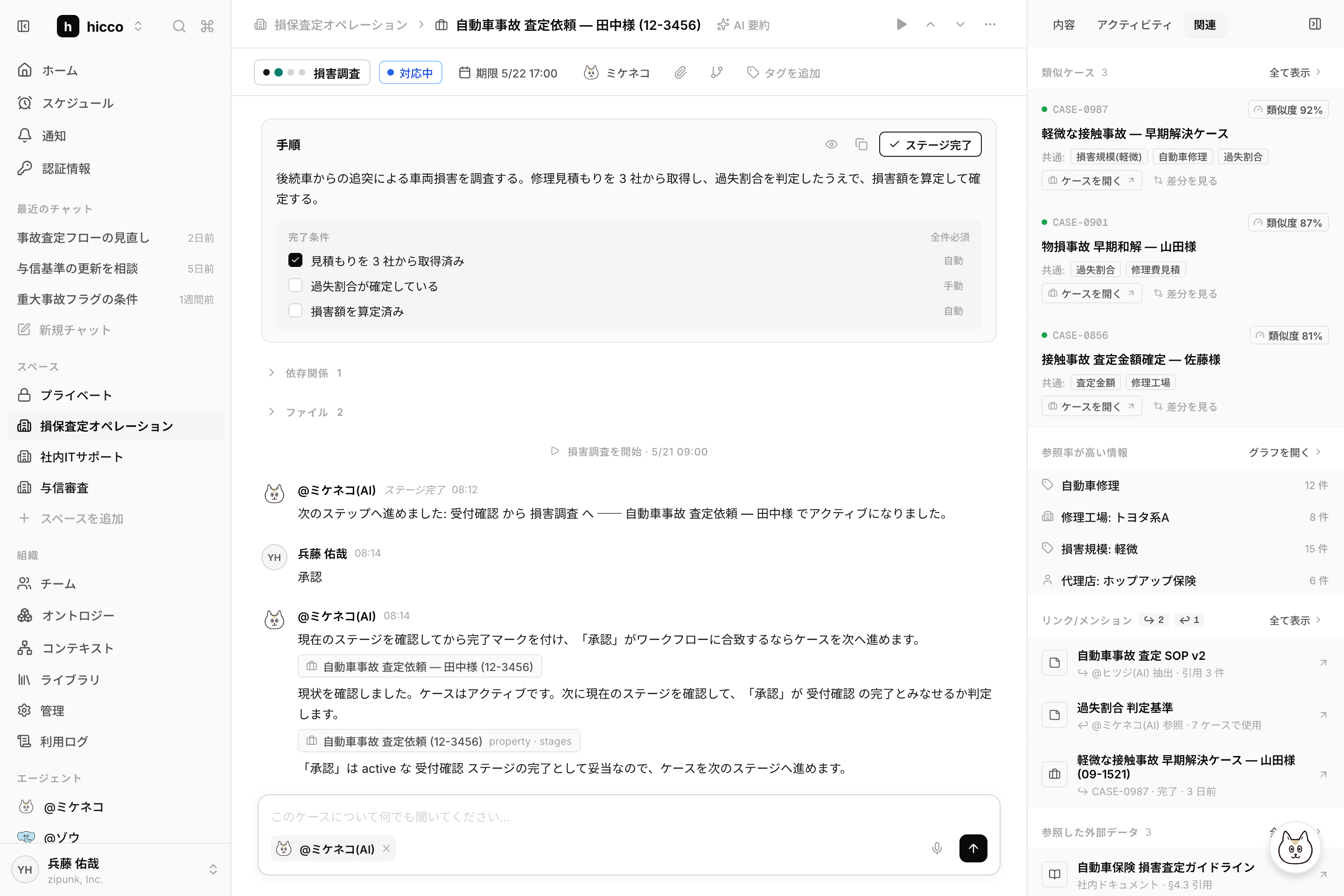1344x896 pixels.
Task: Switch to the 内容 tab
Action: 1064,25
